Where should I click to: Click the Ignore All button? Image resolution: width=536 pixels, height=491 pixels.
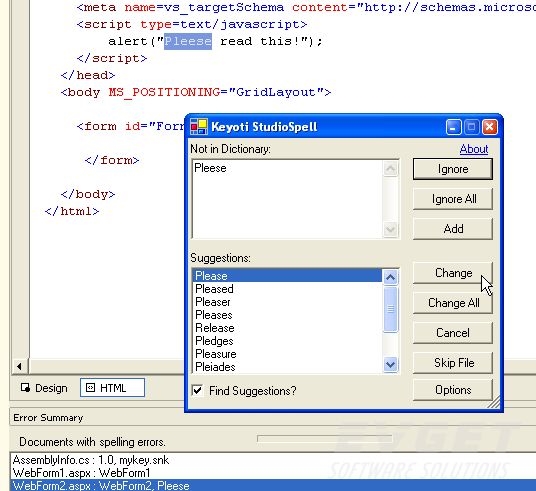point(453,199)
